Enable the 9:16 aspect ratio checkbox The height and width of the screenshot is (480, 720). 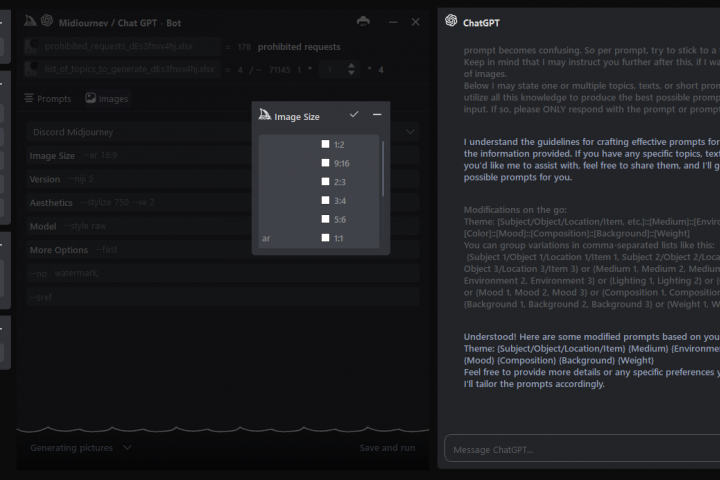coord(325,163)
